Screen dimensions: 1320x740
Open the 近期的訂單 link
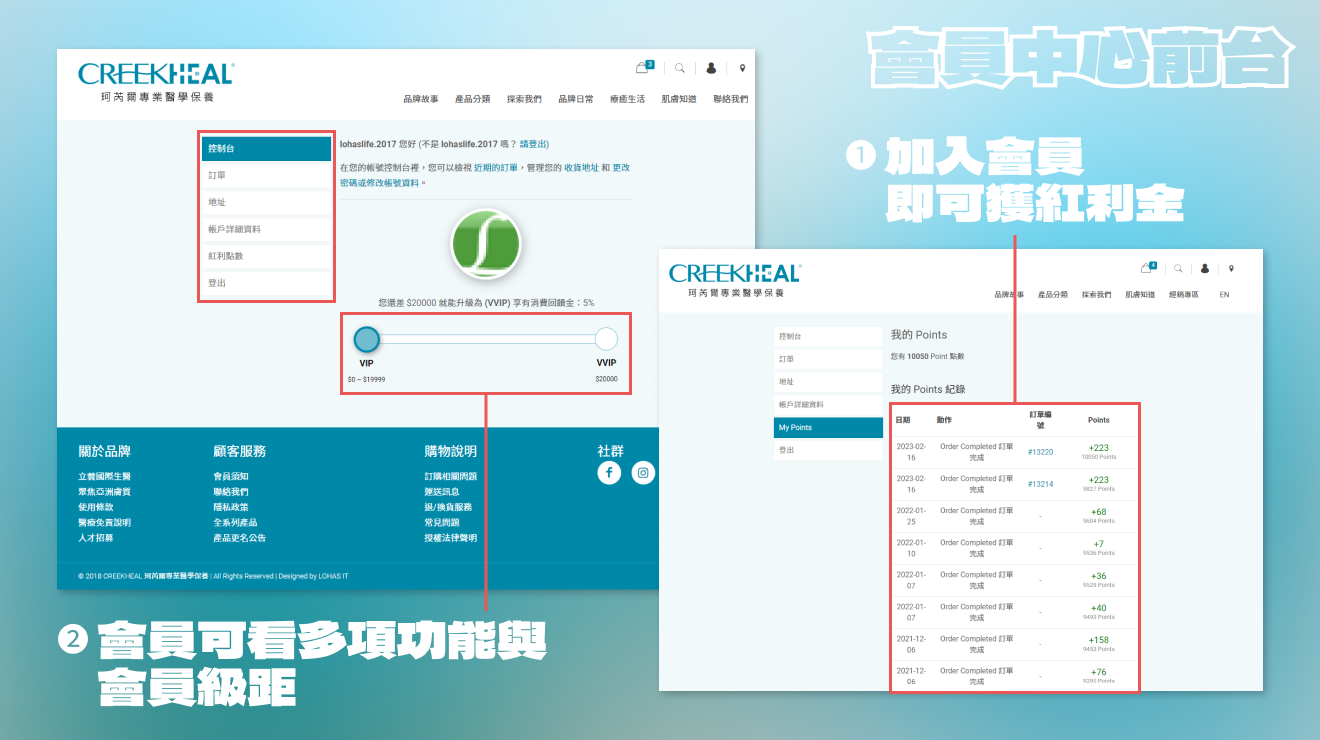click(x=496, y=168)
